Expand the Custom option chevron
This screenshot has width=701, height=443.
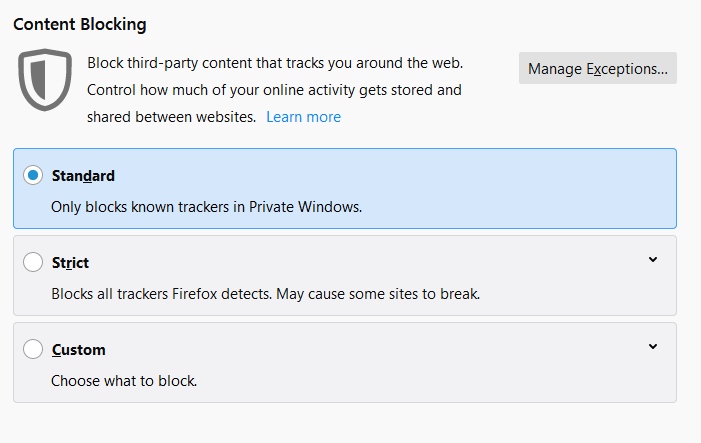pos(653,346)
